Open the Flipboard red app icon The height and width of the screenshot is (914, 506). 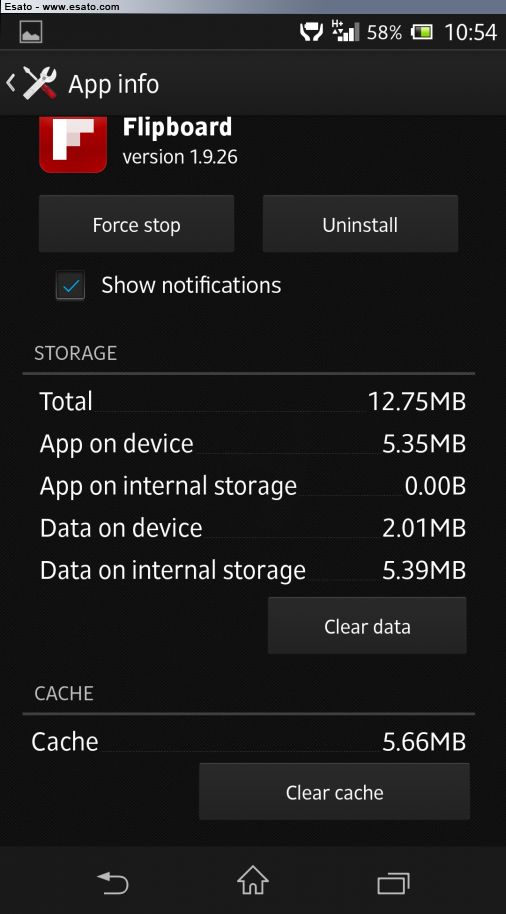pos(73,144)
